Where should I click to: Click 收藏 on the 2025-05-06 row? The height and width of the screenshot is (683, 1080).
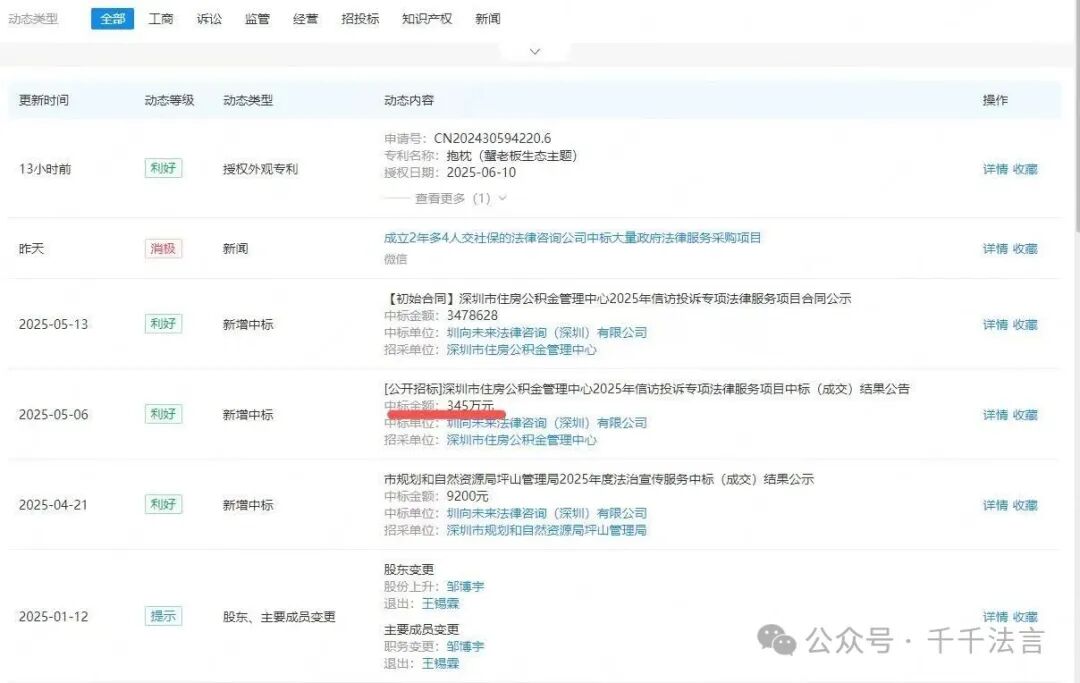point(1025,414)
